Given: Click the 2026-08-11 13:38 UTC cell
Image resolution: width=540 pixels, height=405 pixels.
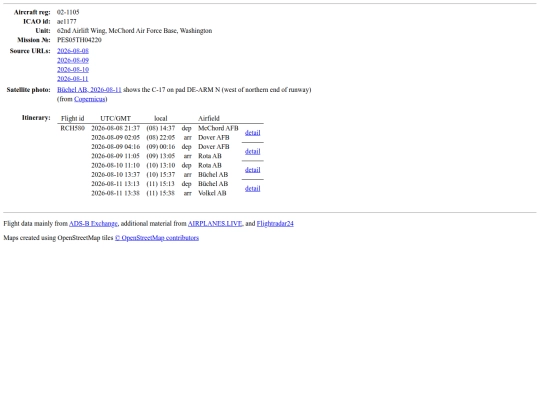Looking at the screenshot, I should click(x=115, y=194).
